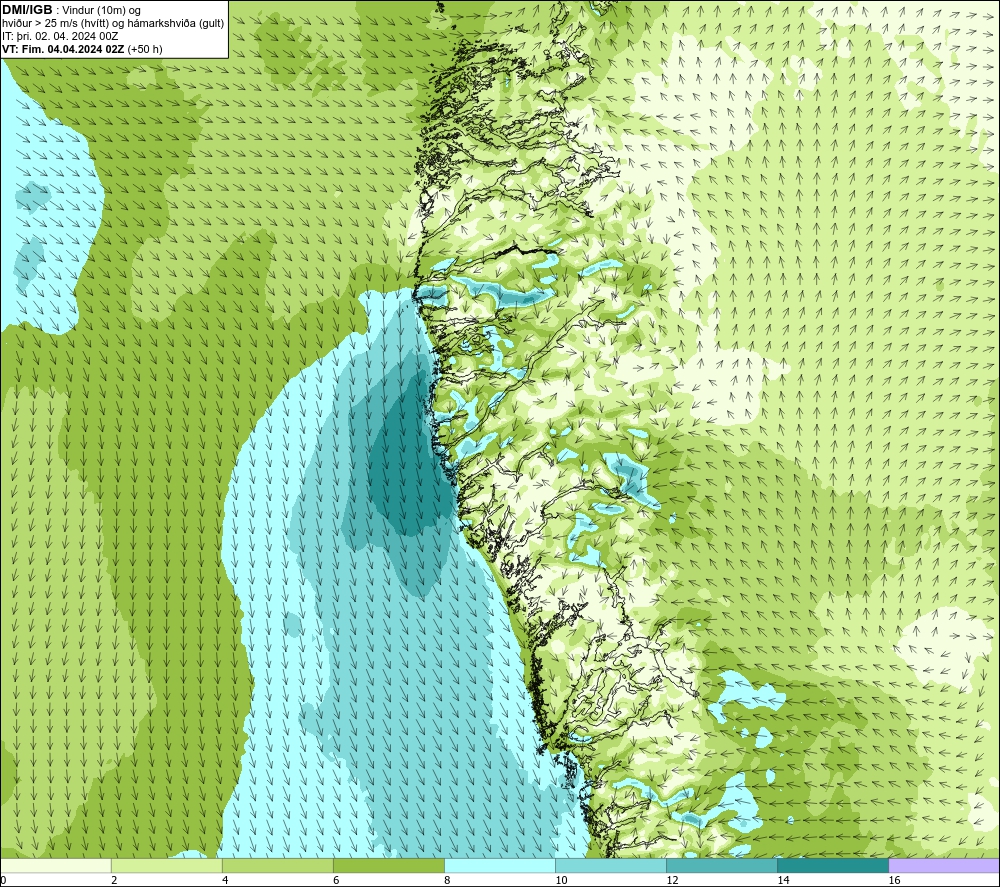
Task: Click the "6" scale label
Action: [x=336, y=880]
